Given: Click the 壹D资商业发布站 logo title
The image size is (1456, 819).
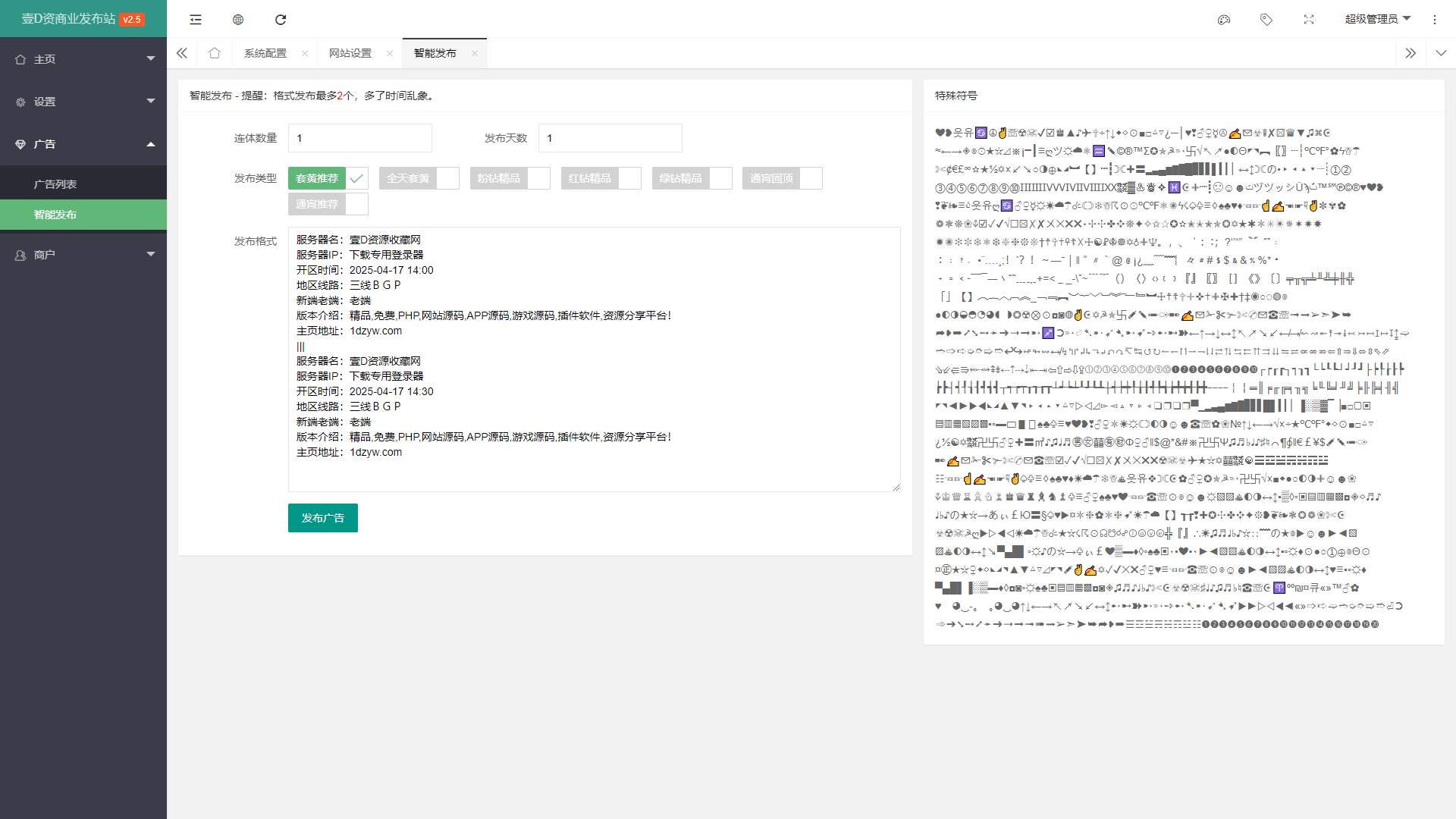Looking at the screenshot, I should click(x=68, y=19).
